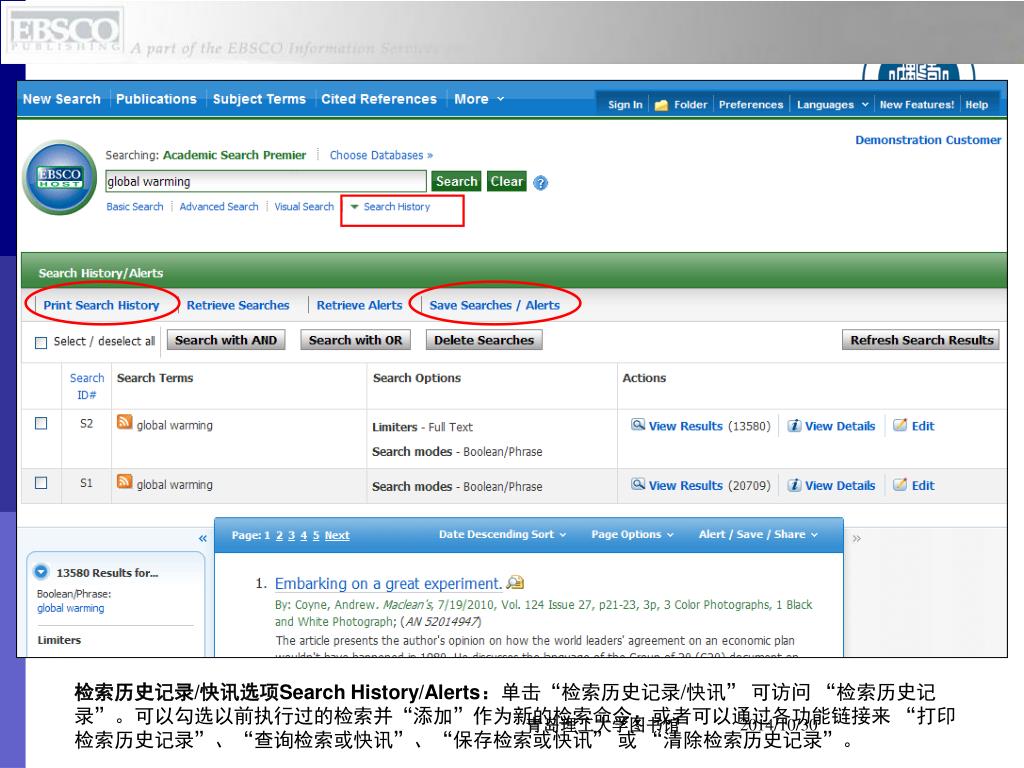
Task: Open Help in the top bar
Action: (x=976, y=104)
